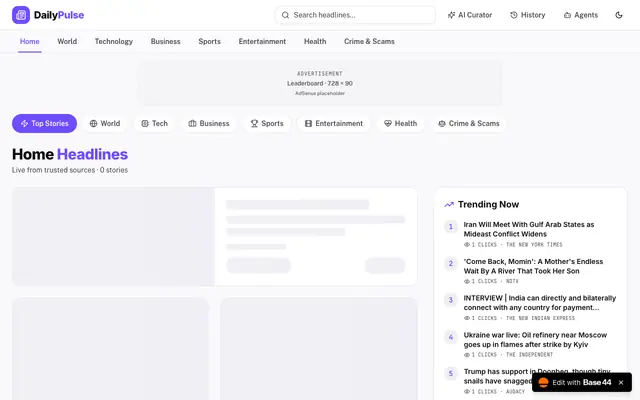Open the World navigation tab
Screen dimensions: 640x400
[x=67, y=42]
